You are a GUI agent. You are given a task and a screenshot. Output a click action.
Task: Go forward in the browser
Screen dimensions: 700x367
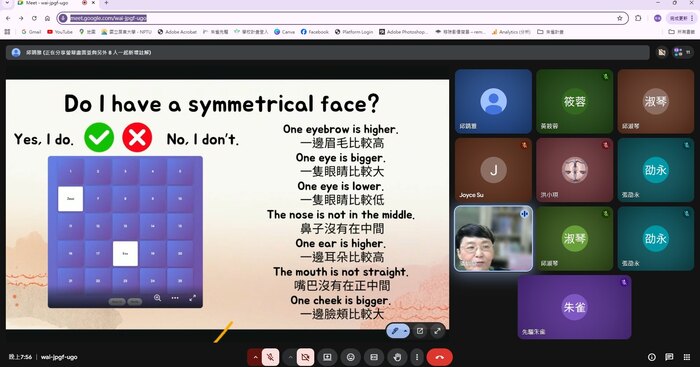[21, 18]
